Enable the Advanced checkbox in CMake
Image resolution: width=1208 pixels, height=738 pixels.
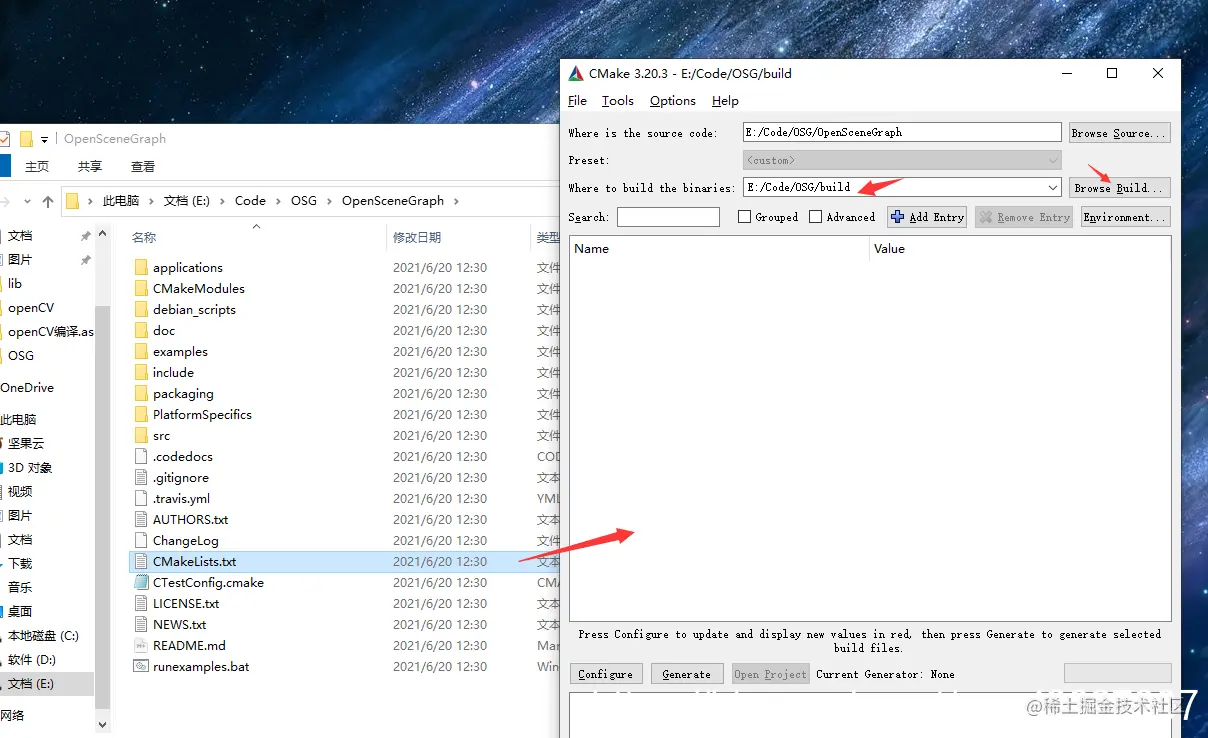(815, 216)
